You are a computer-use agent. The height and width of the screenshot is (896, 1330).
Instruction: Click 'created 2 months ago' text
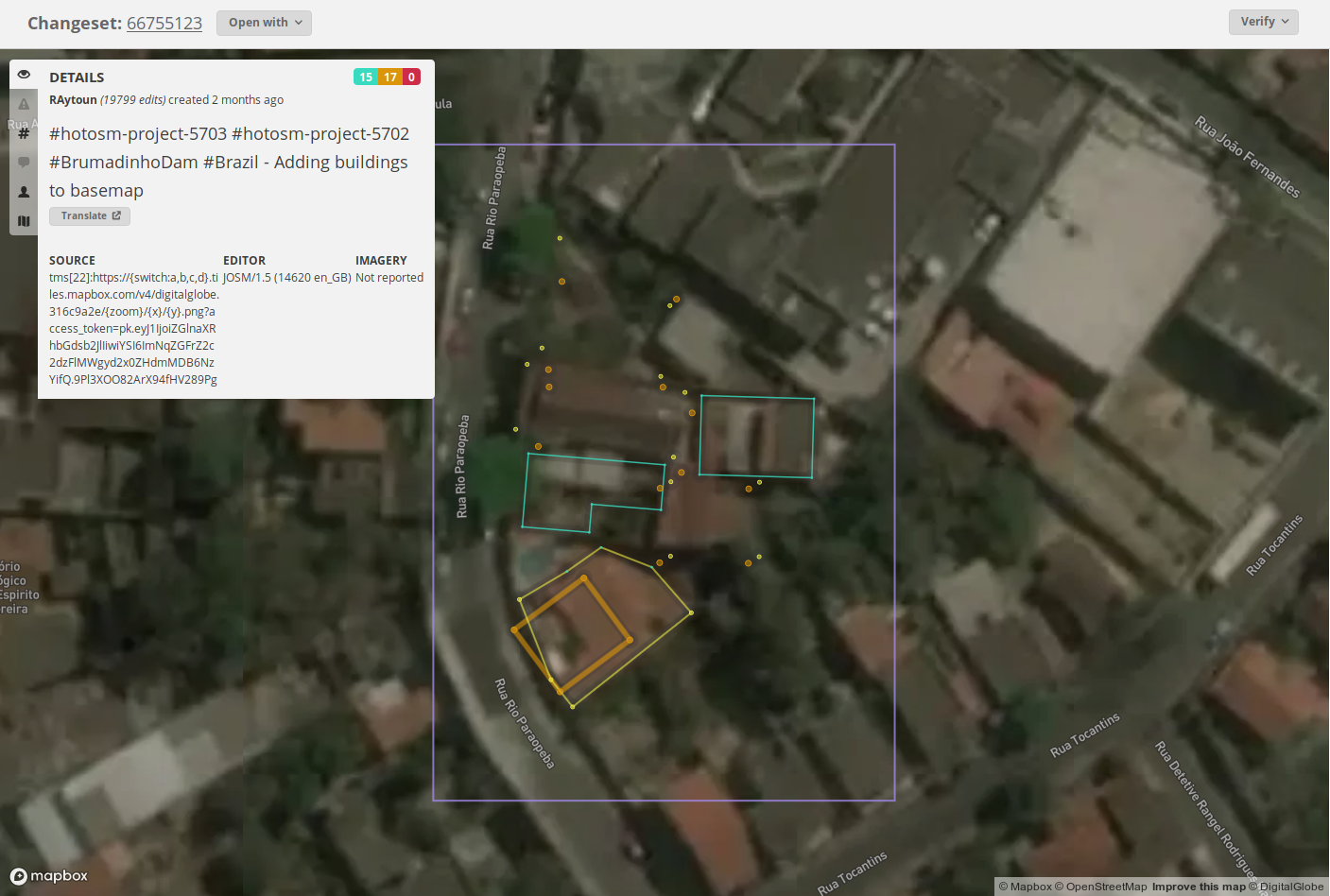(x=226, y=100)
